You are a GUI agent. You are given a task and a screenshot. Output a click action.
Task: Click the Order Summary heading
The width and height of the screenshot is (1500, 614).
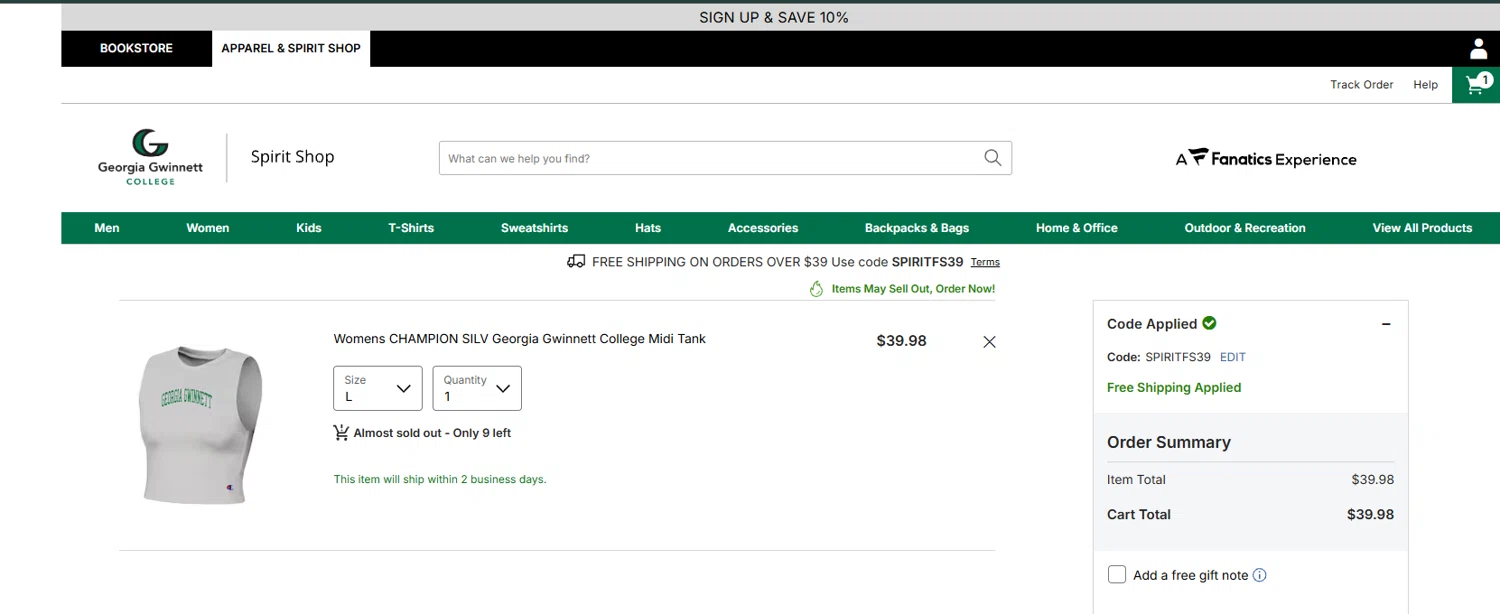point(1169,442)
